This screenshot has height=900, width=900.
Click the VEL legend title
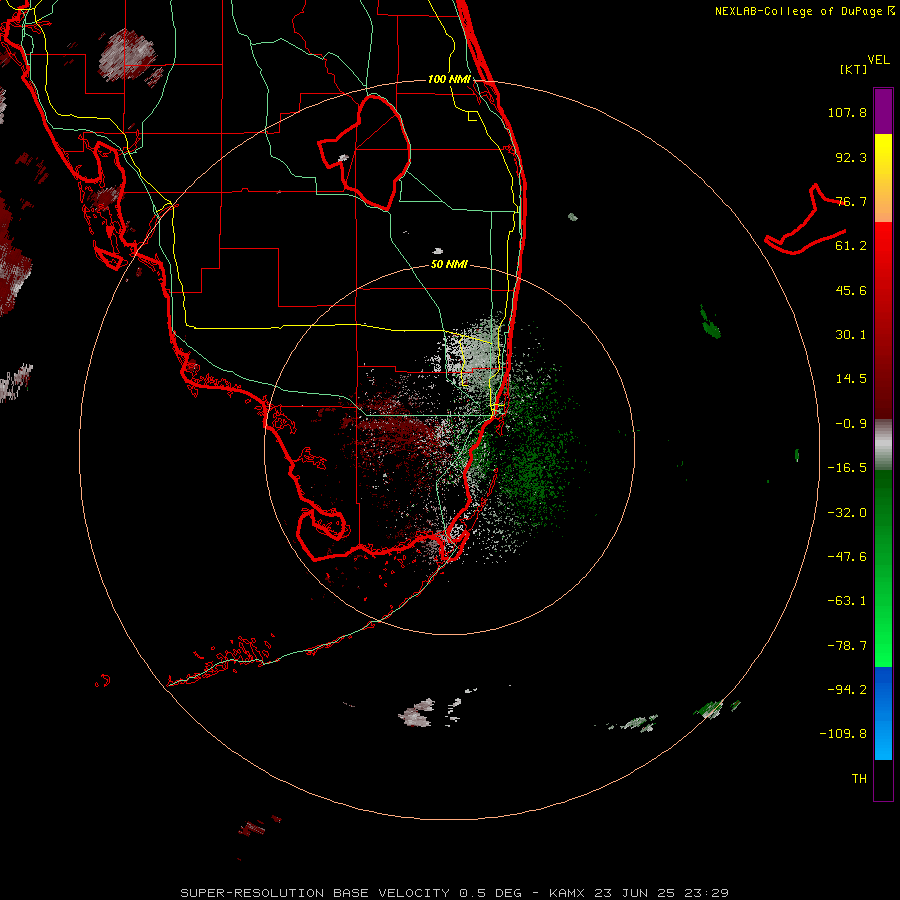click(878, 60)
